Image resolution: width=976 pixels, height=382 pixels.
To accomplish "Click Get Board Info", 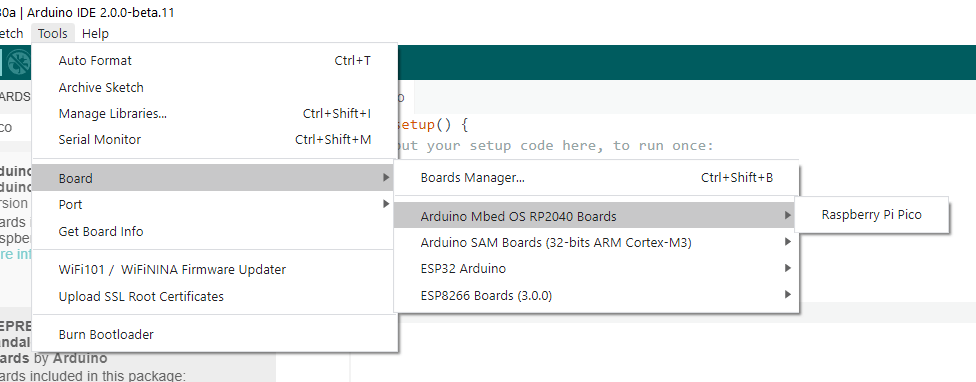I will coord(215,231).
